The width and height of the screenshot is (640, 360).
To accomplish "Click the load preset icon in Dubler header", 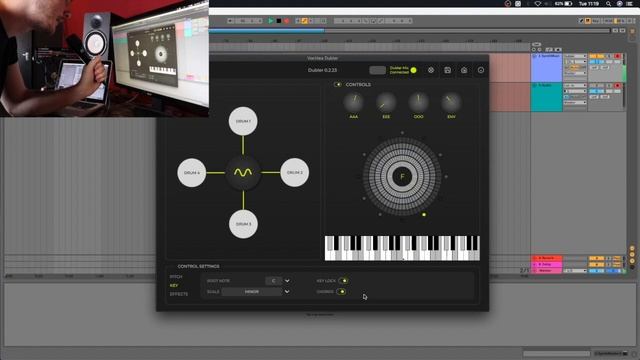I will click(464, 70).
